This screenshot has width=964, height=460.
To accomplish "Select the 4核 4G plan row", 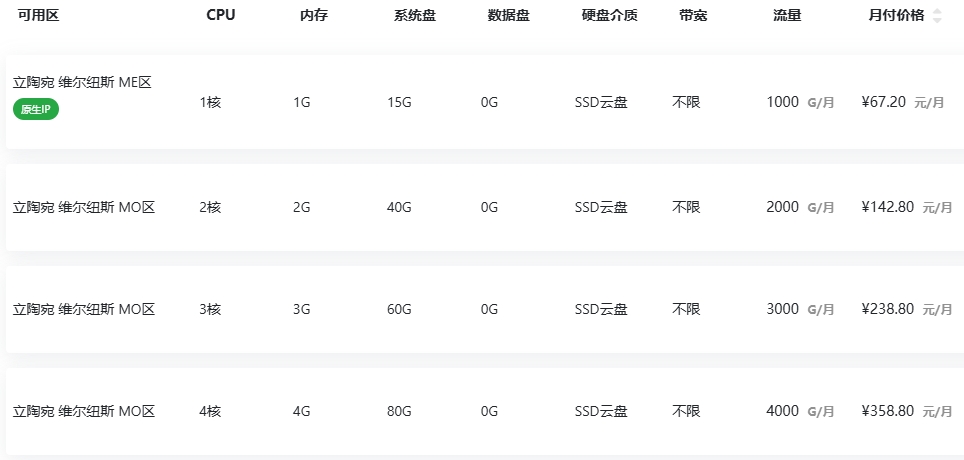I will click(x=485, y=411).
